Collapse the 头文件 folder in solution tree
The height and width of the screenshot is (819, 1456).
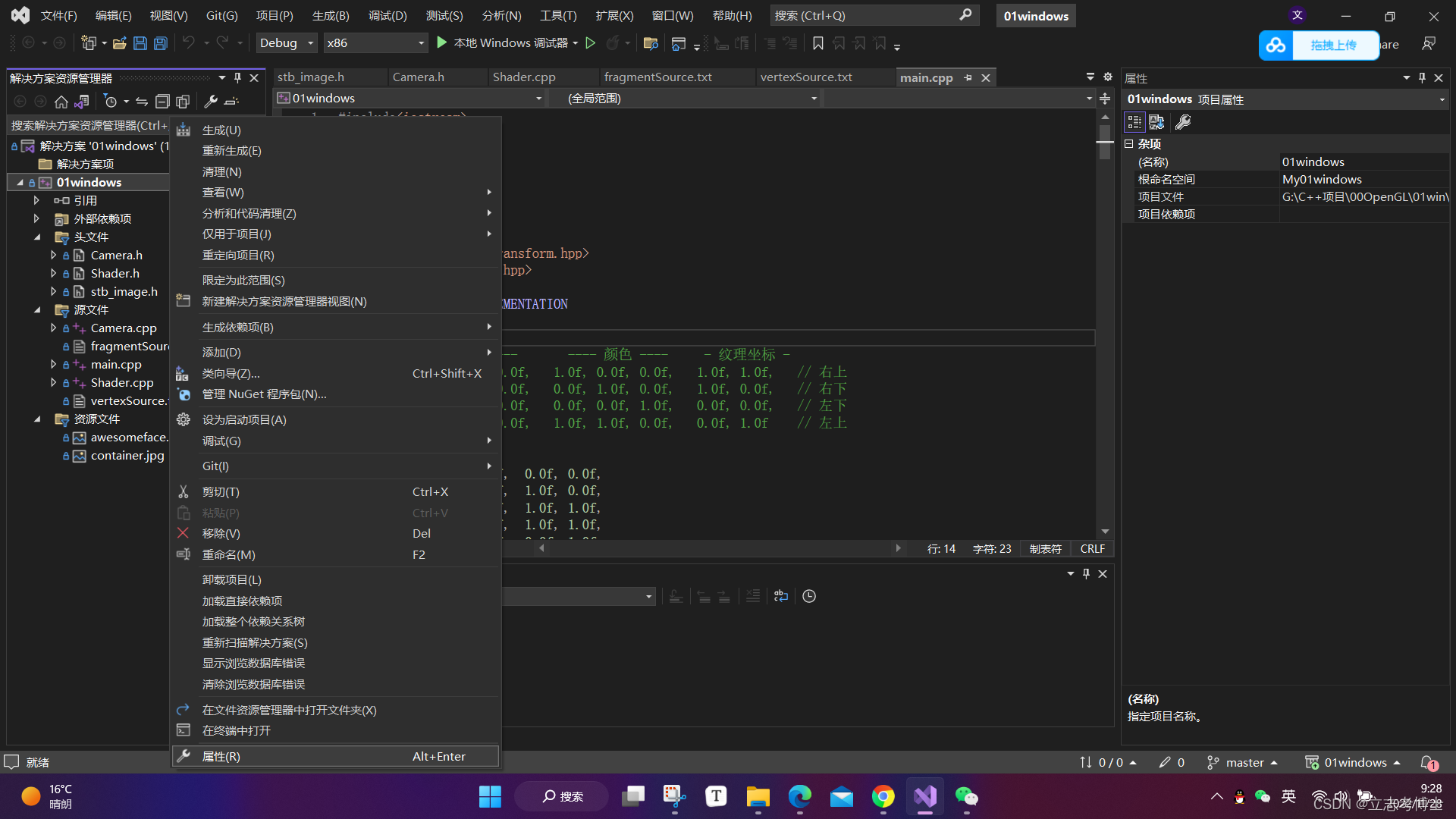tap(37, 237)
